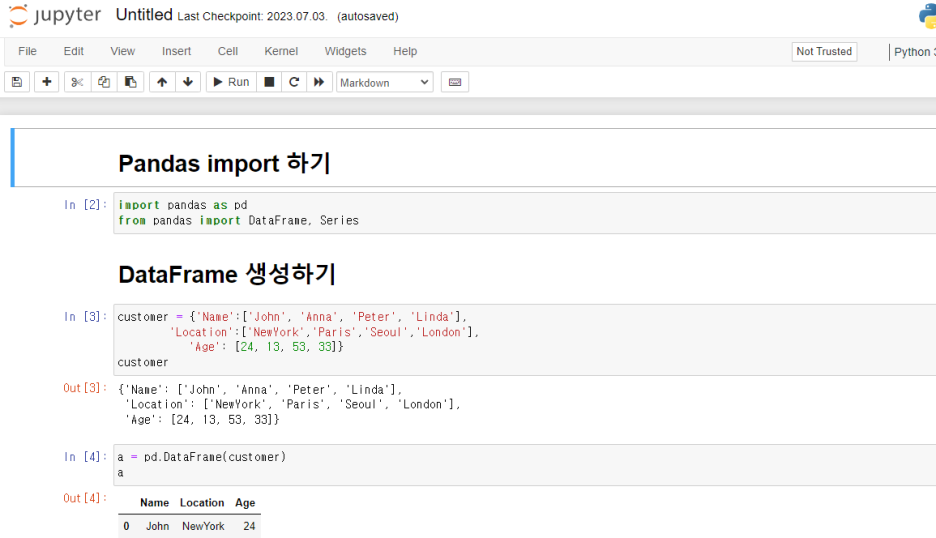Viewport: 936px width, 538px height.
Task: Click the John cell in table
Action: coord(158,526)
